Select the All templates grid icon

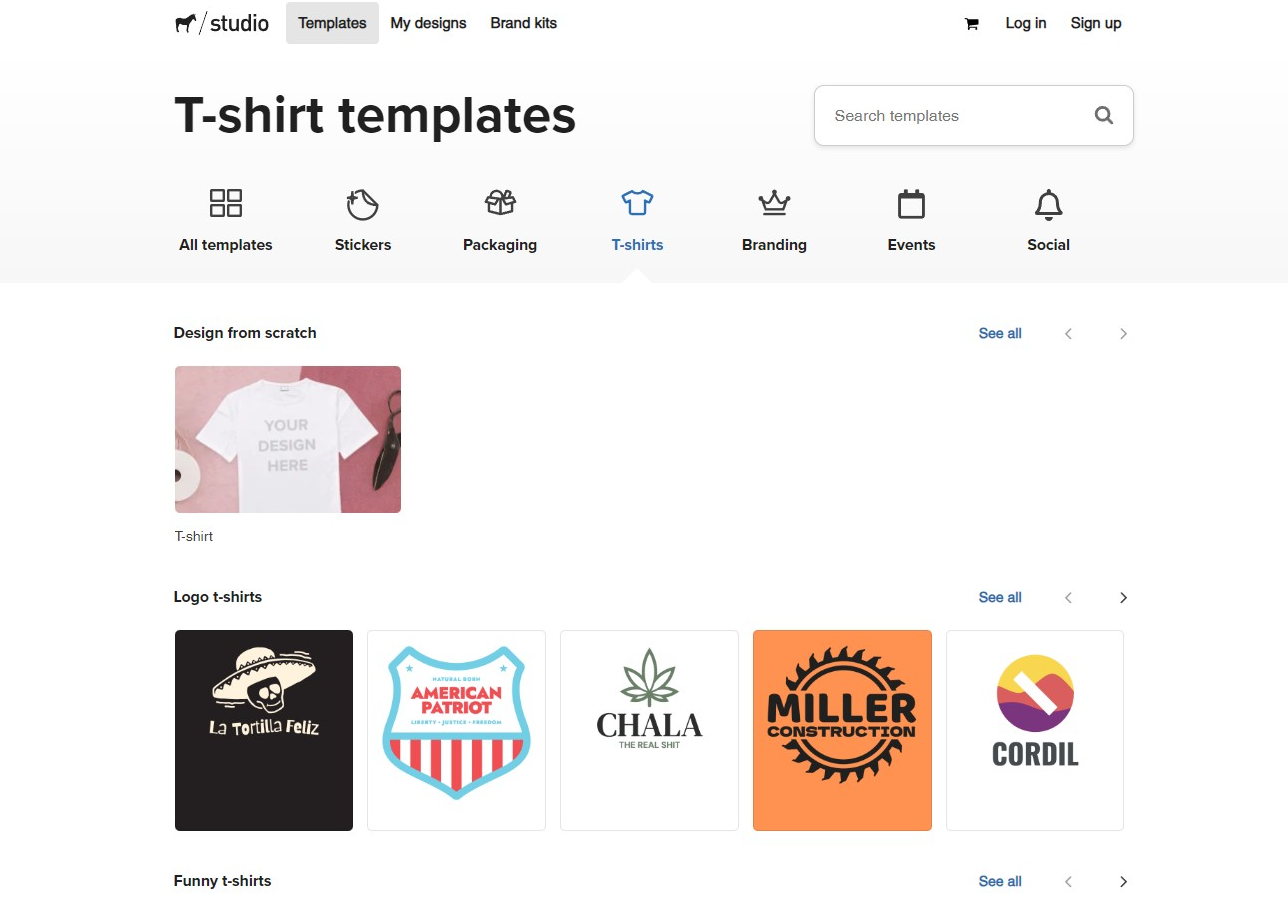click(x=225, y=202)
